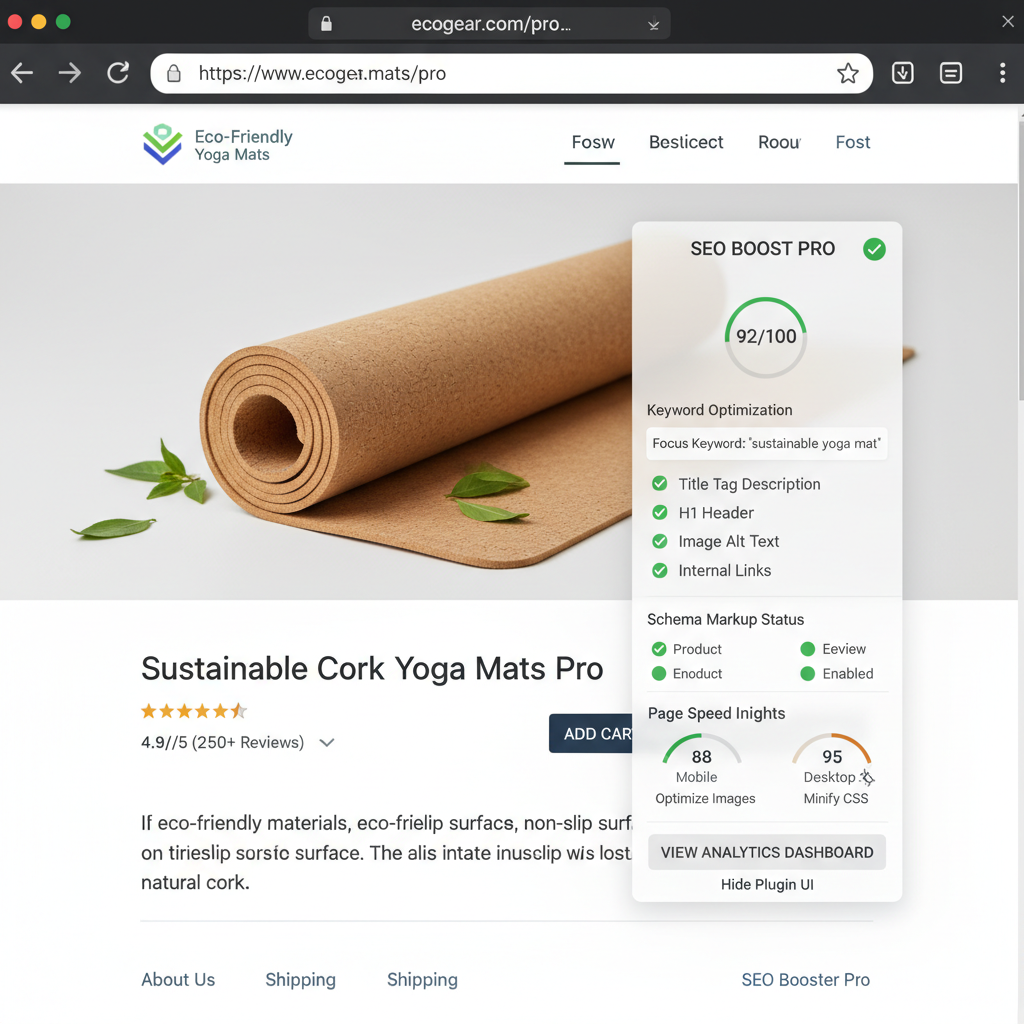Viewport: 1024px width, 1024px height.
Task: Click the address bar URL field
Action: (x=511, y=73)
